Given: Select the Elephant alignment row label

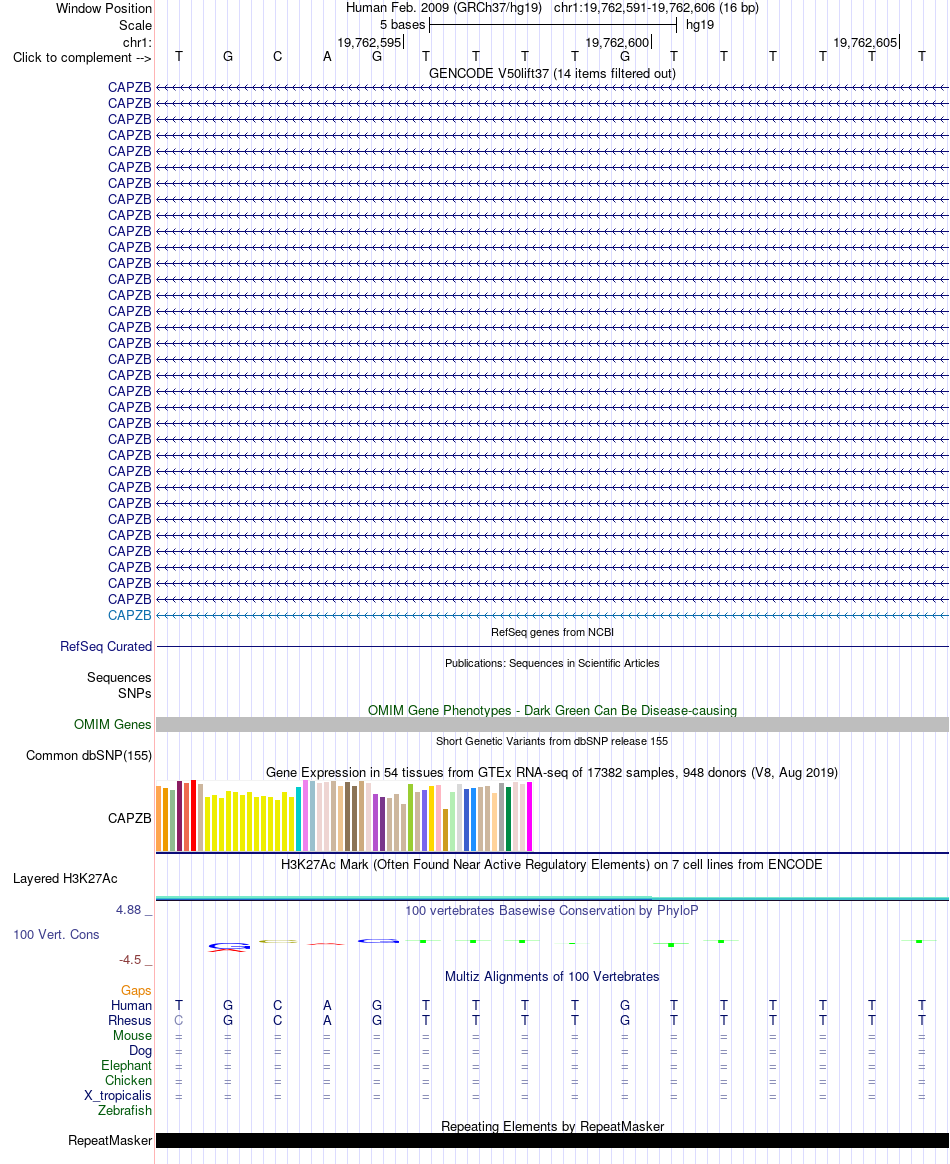Looking at the screenshot, I should click(126, 1066).
